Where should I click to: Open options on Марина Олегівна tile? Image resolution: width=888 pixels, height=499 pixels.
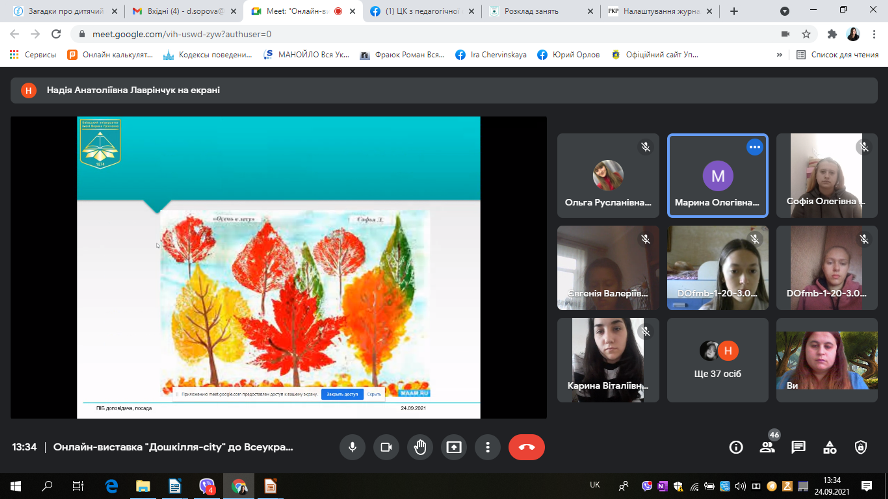tap(754, 147)
